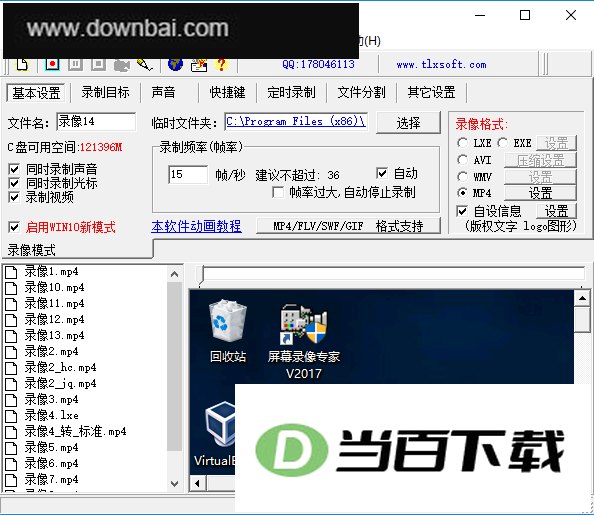594x515 pixels.
Task: Click the pause recording toolbar icon
Action: click(75, 64)
